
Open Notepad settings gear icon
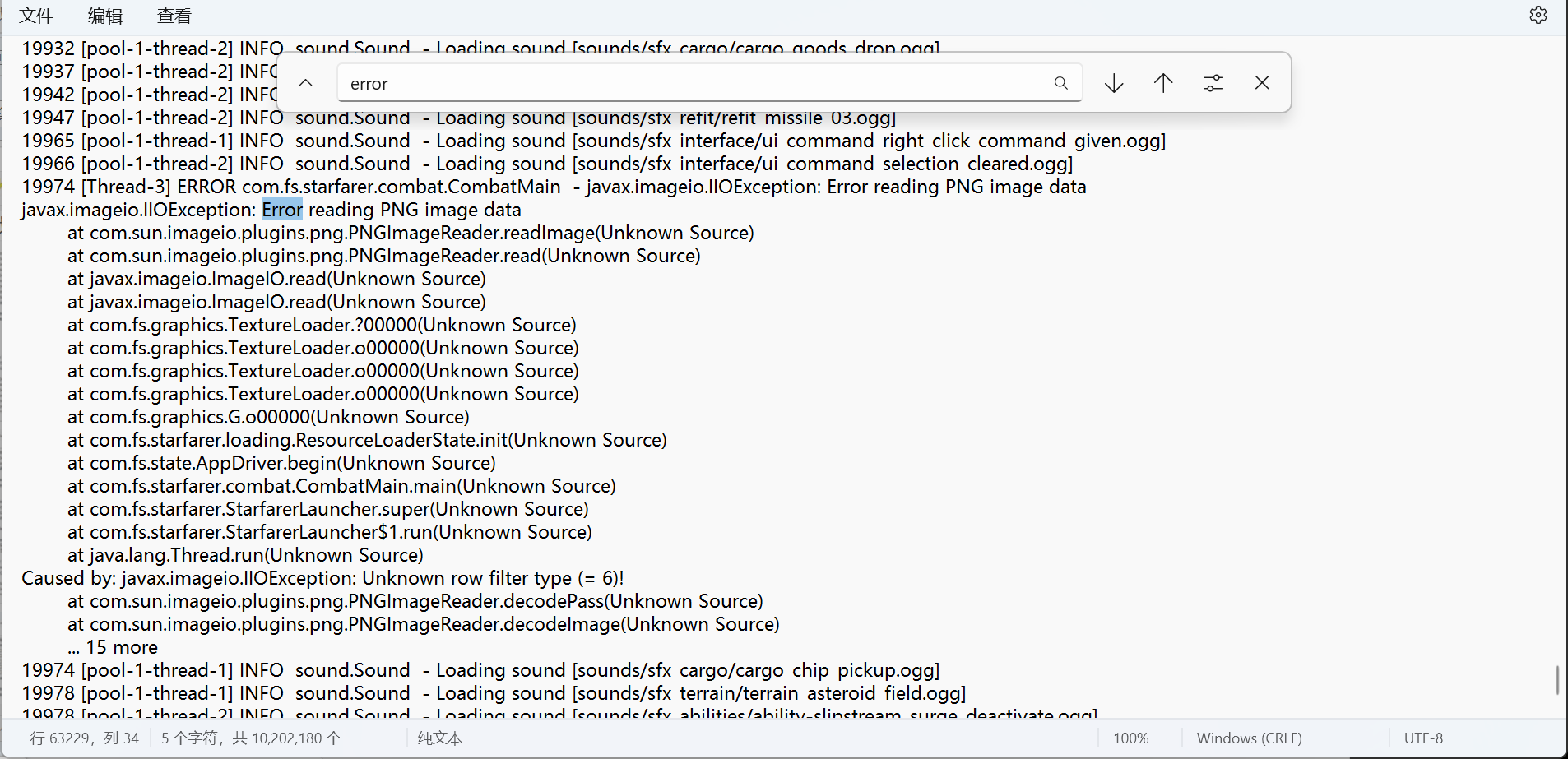tap(1538, 16)
